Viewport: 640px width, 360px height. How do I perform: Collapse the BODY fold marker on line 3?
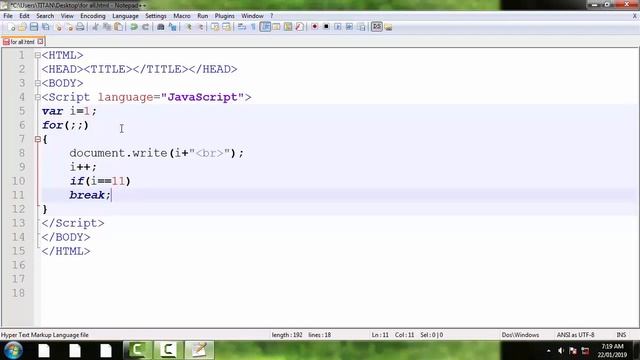[38, 83]
